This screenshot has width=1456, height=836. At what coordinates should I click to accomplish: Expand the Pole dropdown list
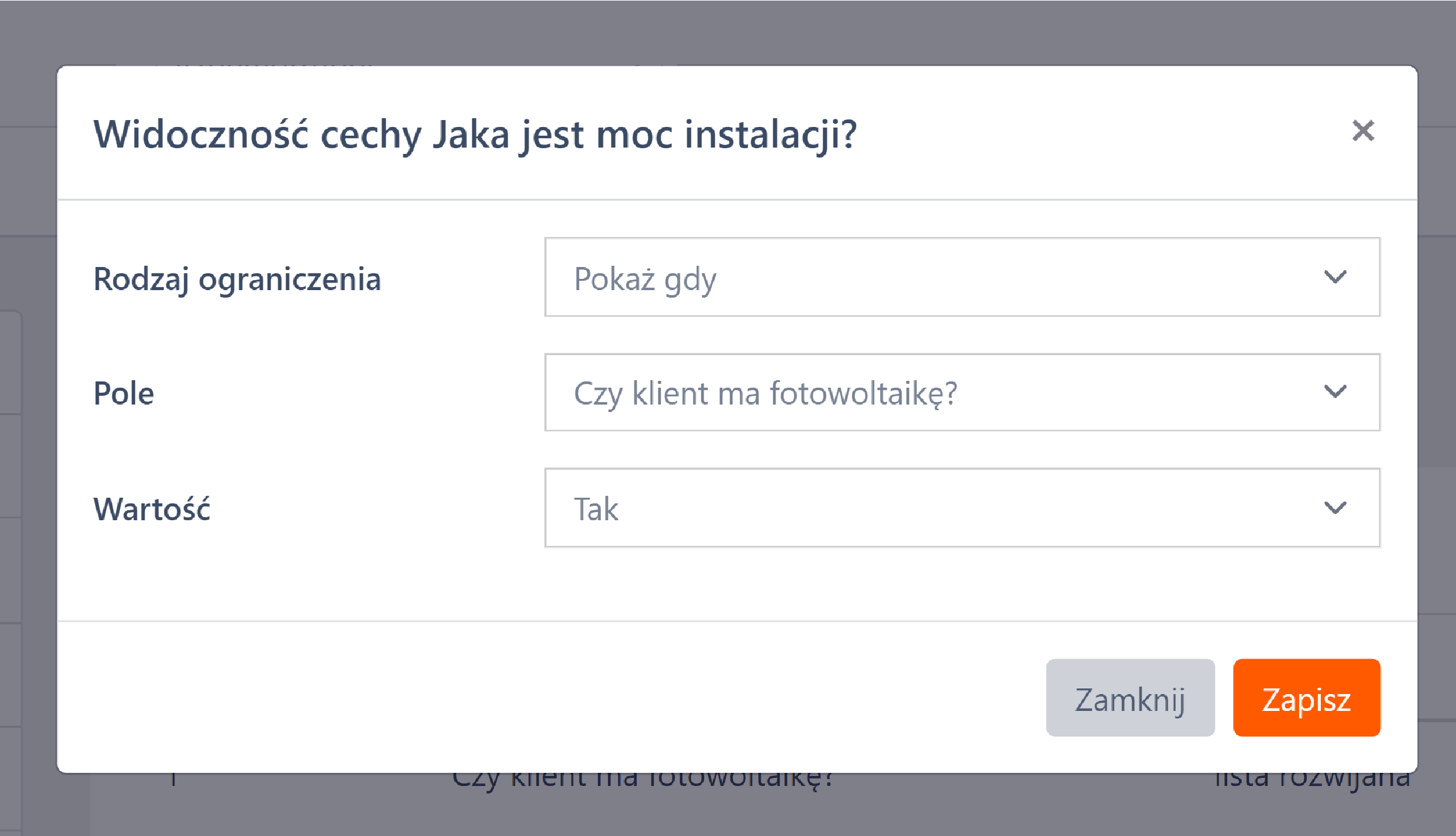[x=962, y=393]
